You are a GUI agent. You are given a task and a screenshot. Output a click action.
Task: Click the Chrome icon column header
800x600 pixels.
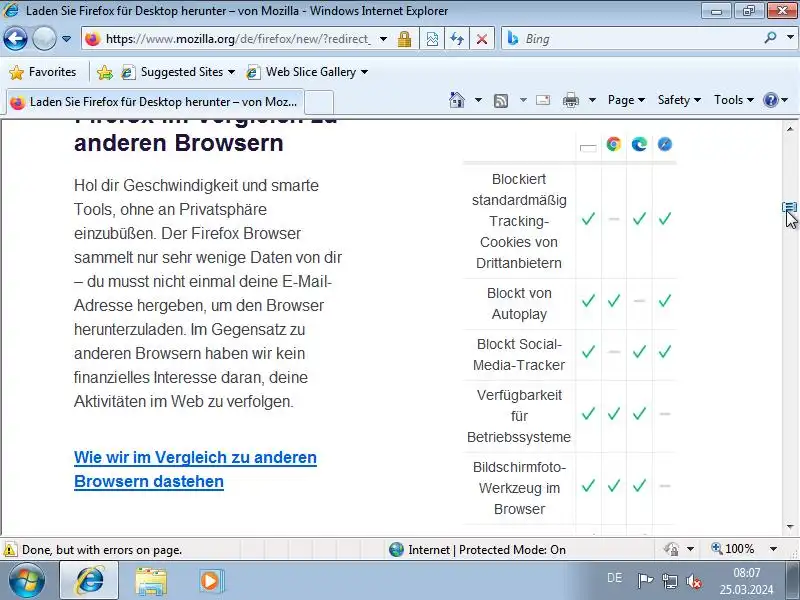(614, 144)
